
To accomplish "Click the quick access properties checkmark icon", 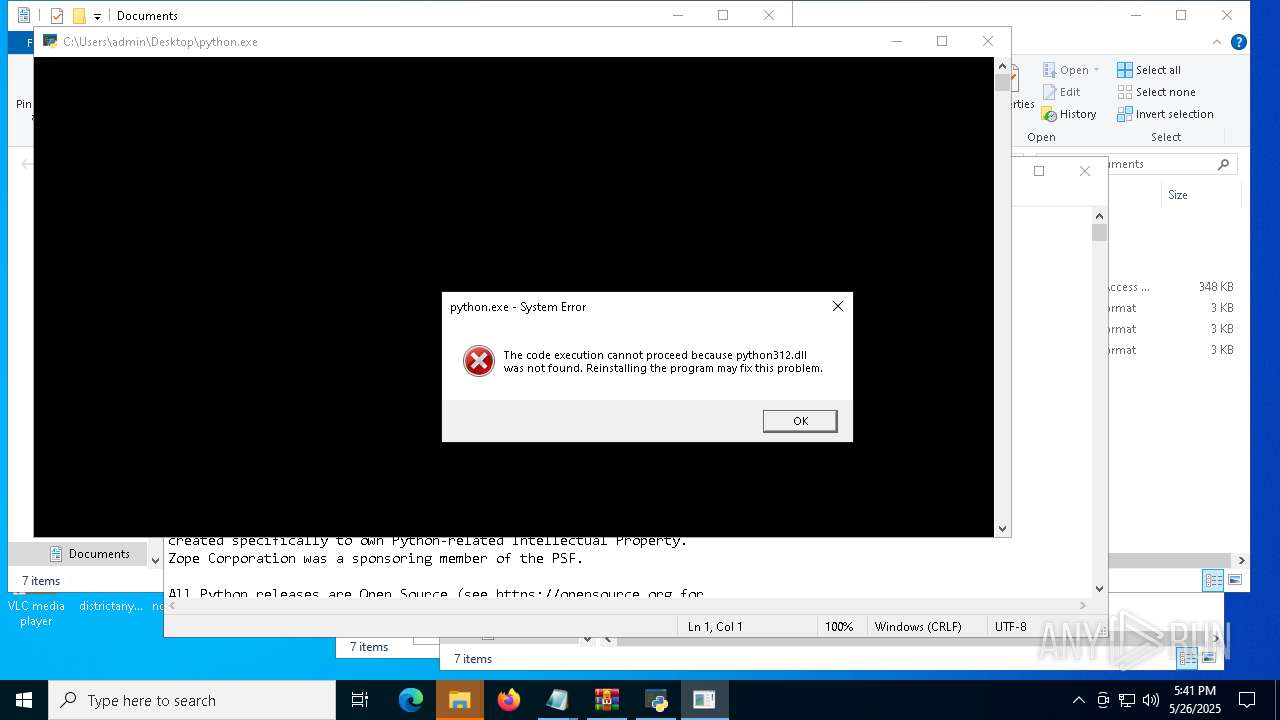I will click(57, 16).
